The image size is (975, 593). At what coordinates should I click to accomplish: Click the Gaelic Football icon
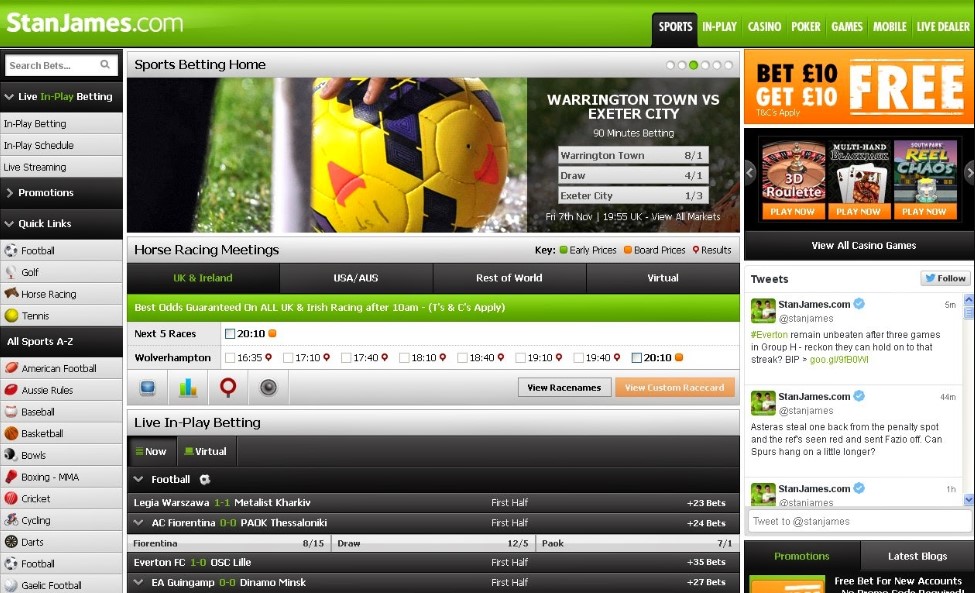[x=11, y=585]
